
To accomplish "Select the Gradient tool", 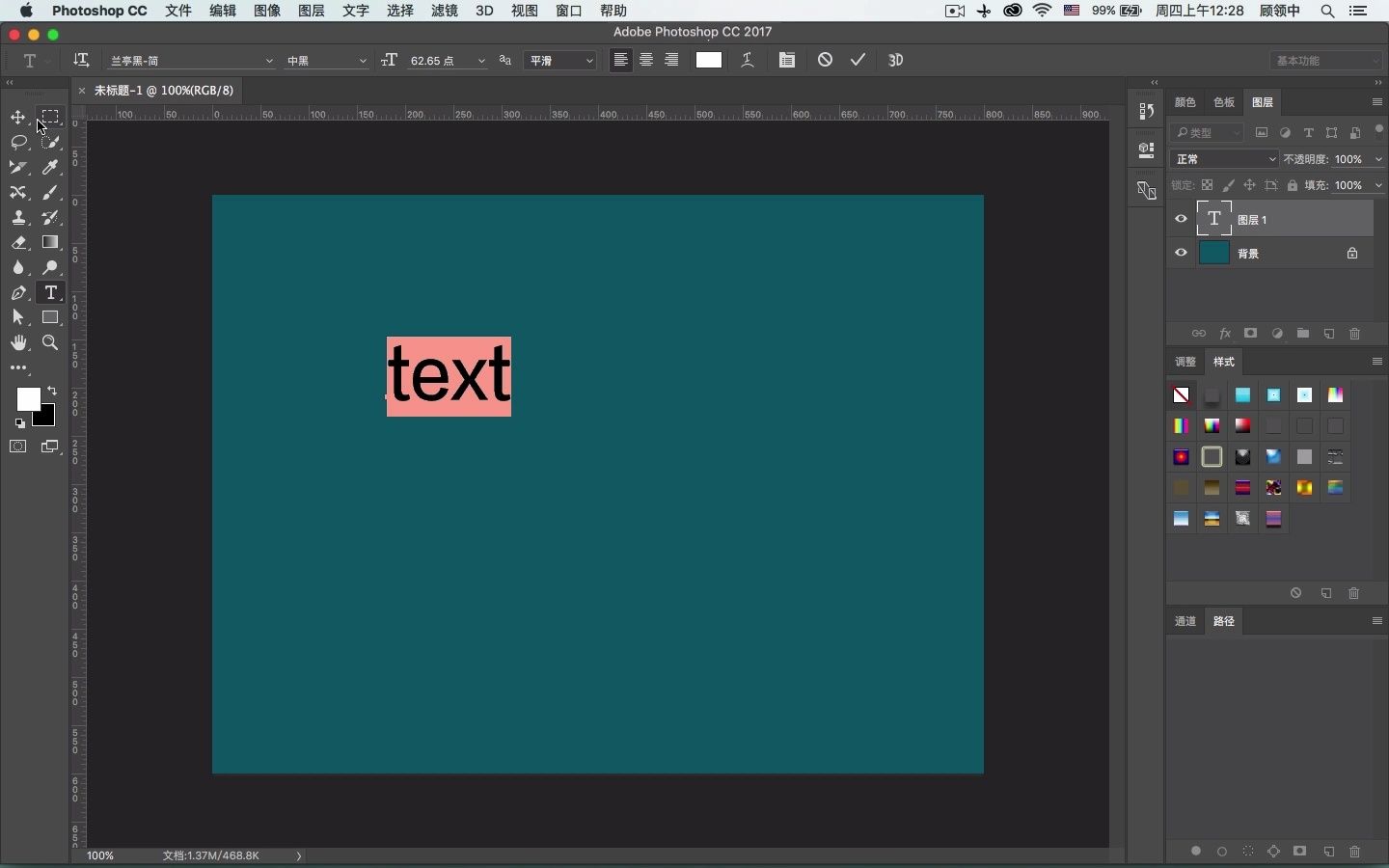I will [50, 243].
